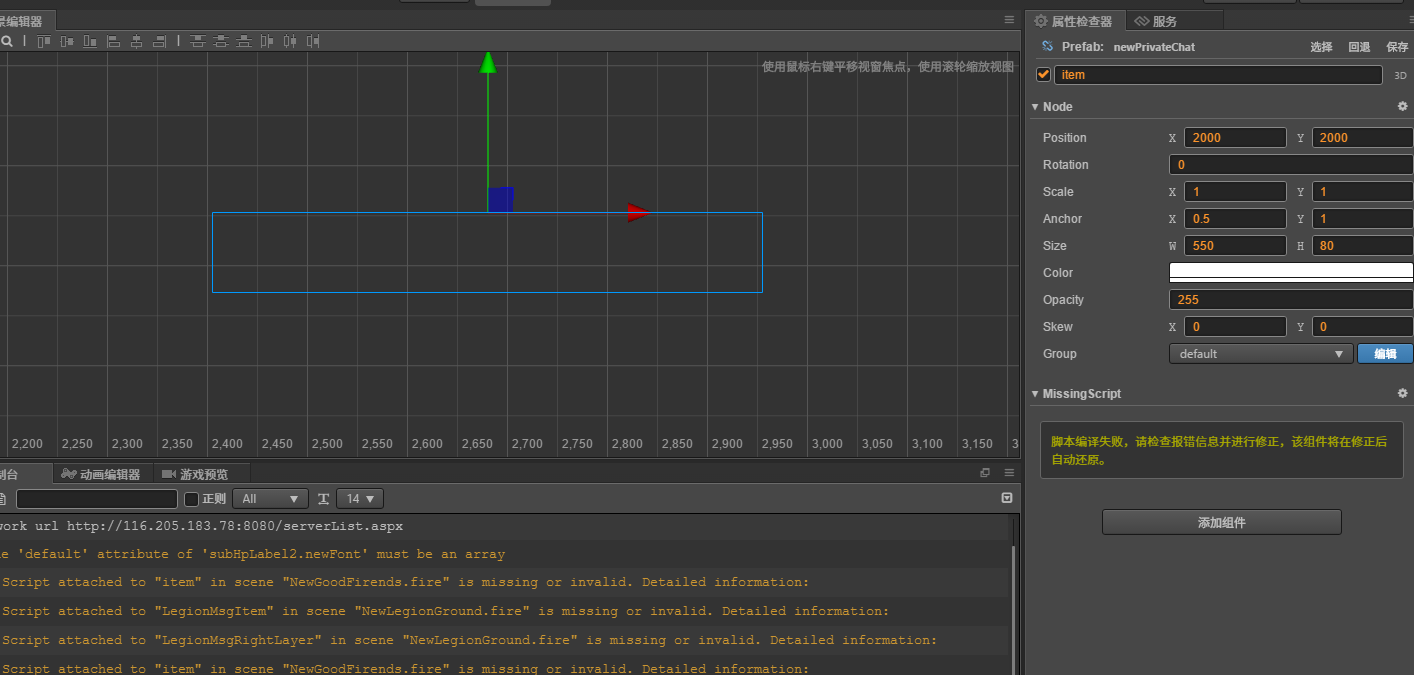
Task: Switch to the 属性检查器 tab
Action: point(1074,21)
